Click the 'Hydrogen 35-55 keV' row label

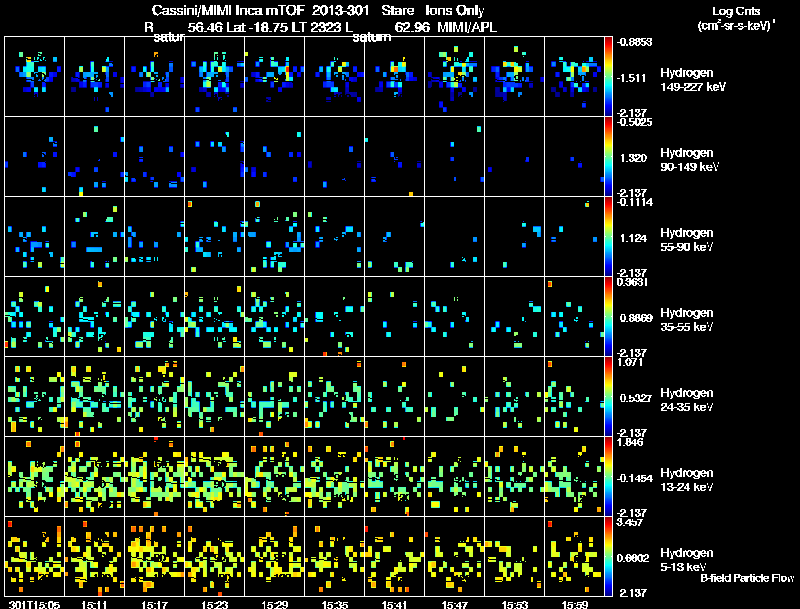(x=687, y=320)
